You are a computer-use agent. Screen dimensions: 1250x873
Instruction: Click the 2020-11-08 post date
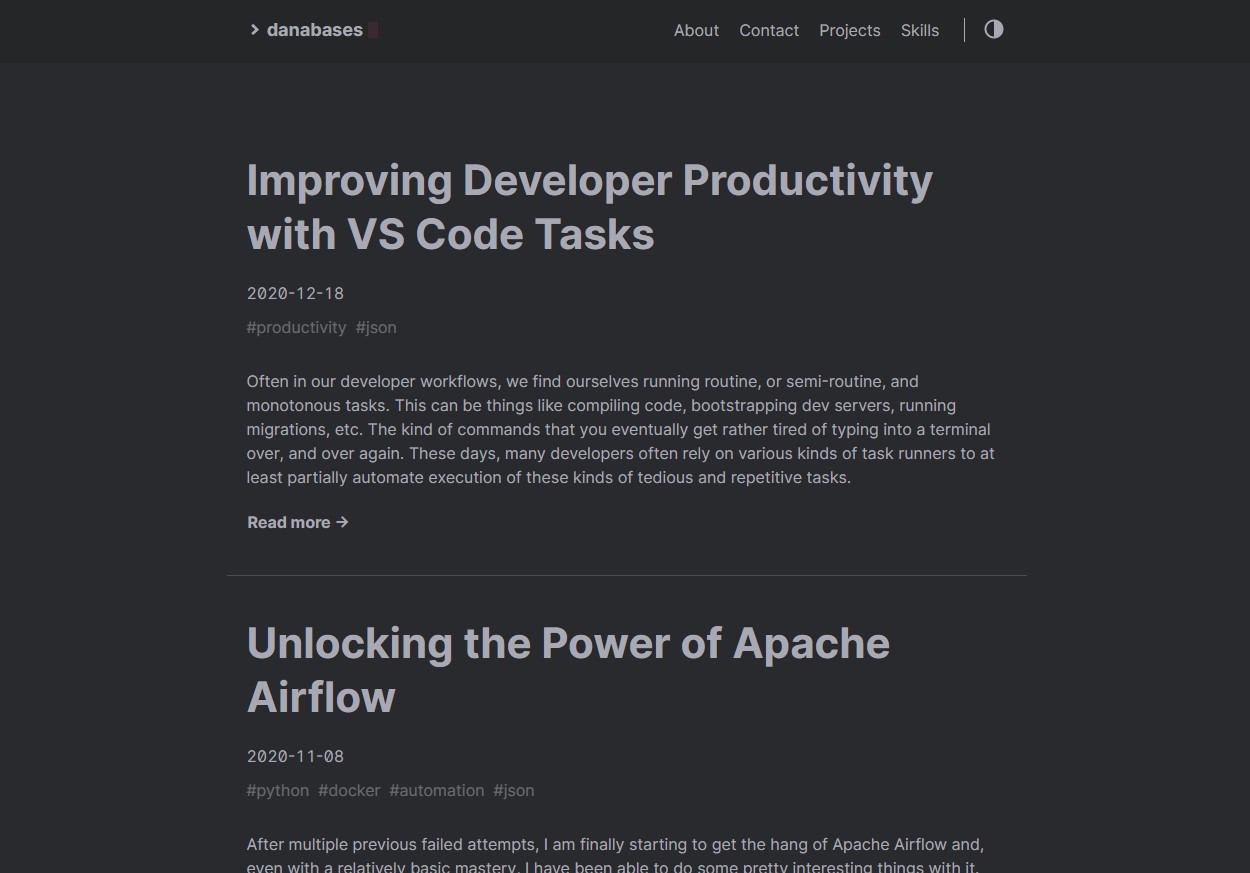(295, 756)
